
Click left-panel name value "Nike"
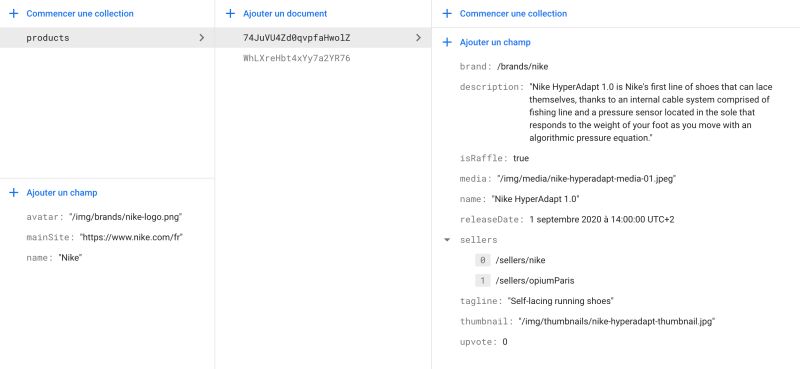click(70, 258)
